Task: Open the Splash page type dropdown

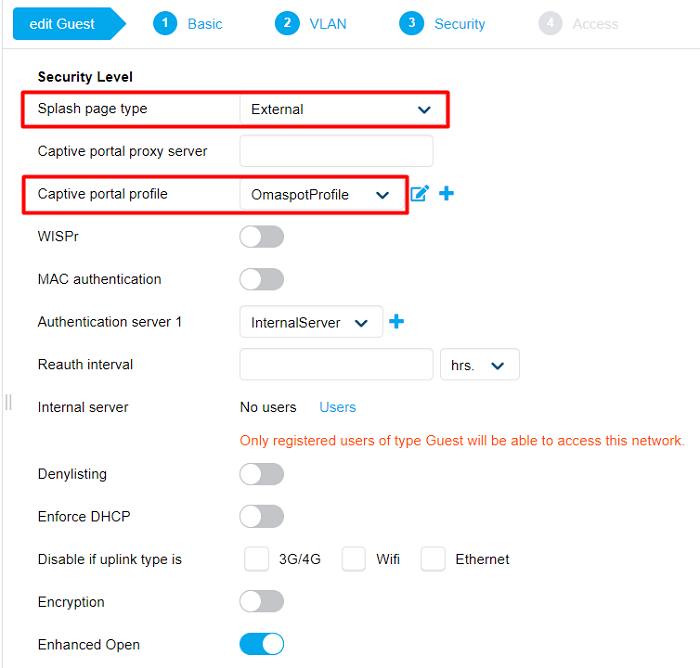Action: coord(341,109)
